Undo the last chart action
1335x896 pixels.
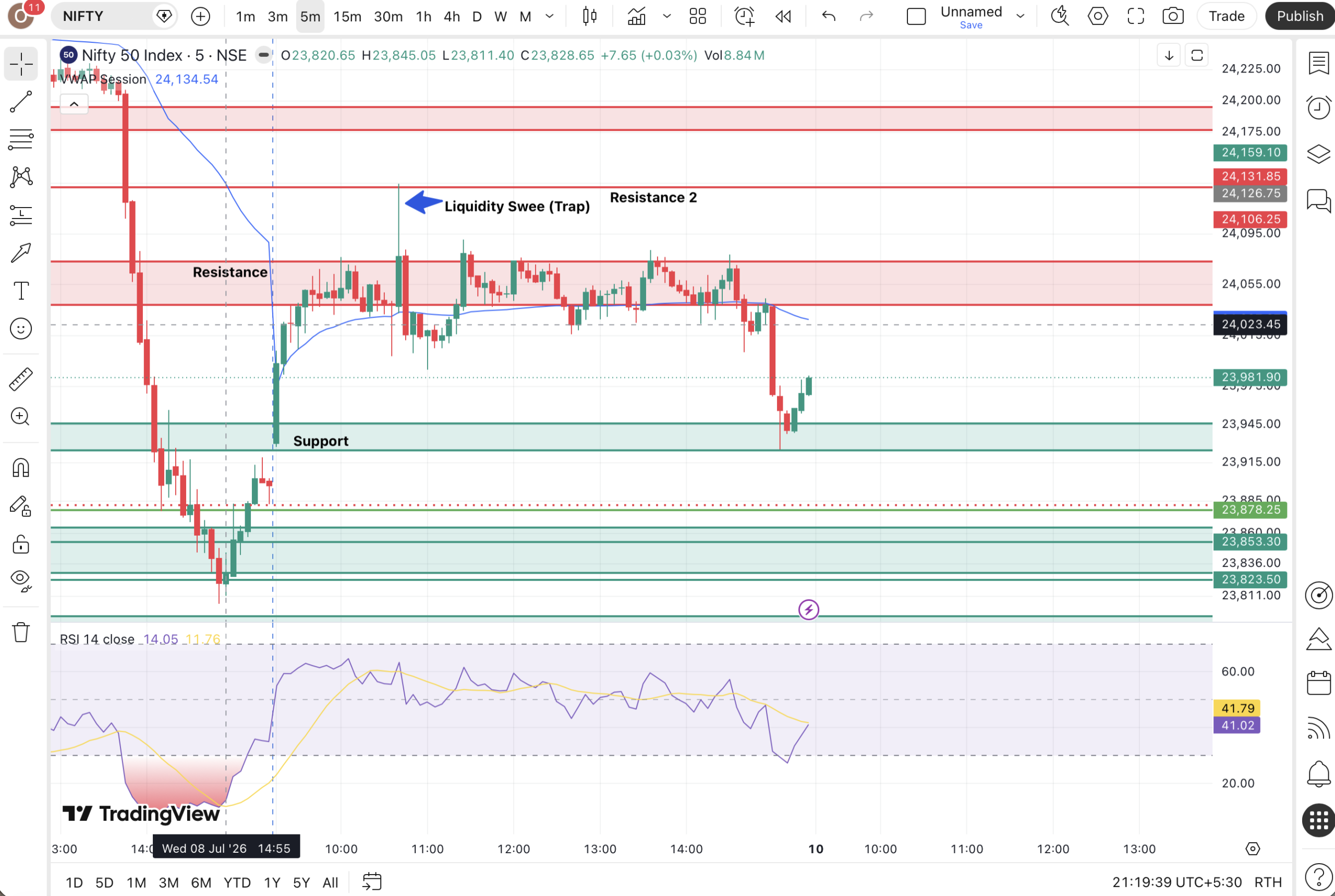pyautogui.click(x=828, y=16)
